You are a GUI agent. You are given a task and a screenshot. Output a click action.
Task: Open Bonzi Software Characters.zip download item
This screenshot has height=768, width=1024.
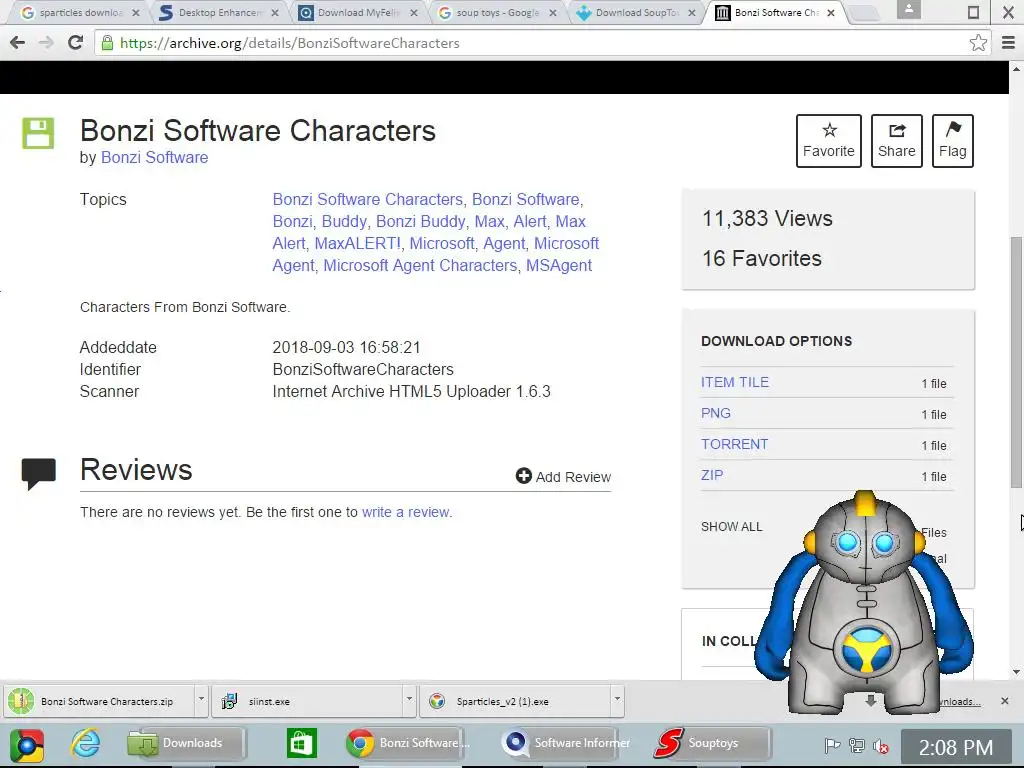point(101,701)
